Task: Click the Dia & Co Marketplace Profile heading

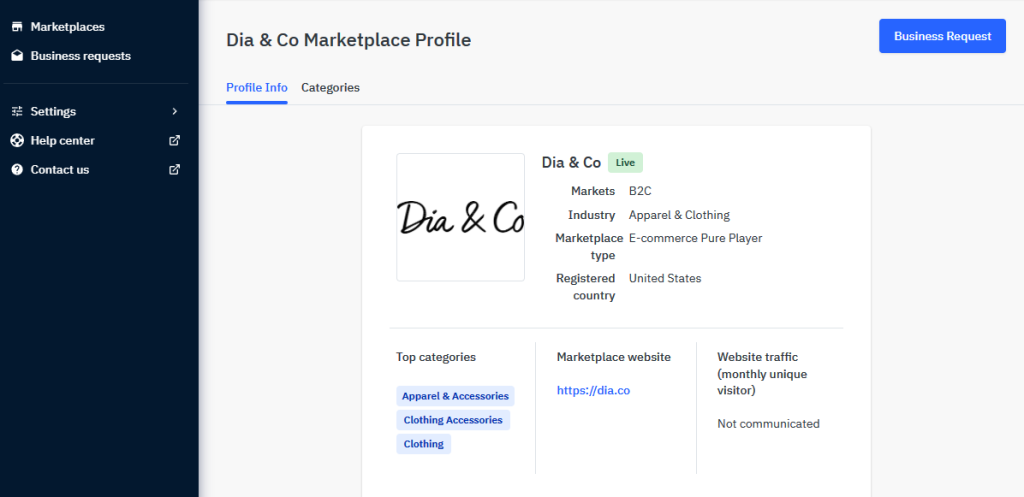Action: (349, 40)
